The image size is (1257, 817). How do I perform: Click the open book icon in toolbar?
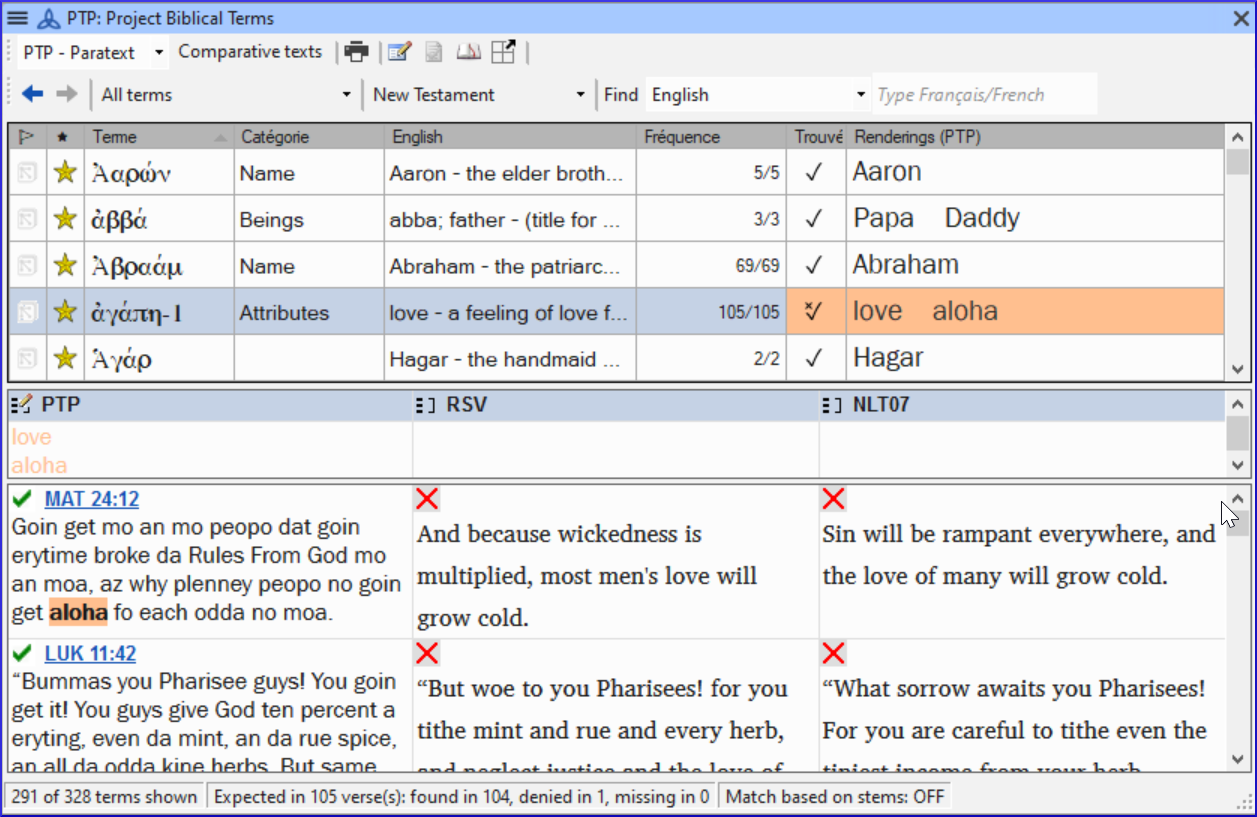(469, 52)
